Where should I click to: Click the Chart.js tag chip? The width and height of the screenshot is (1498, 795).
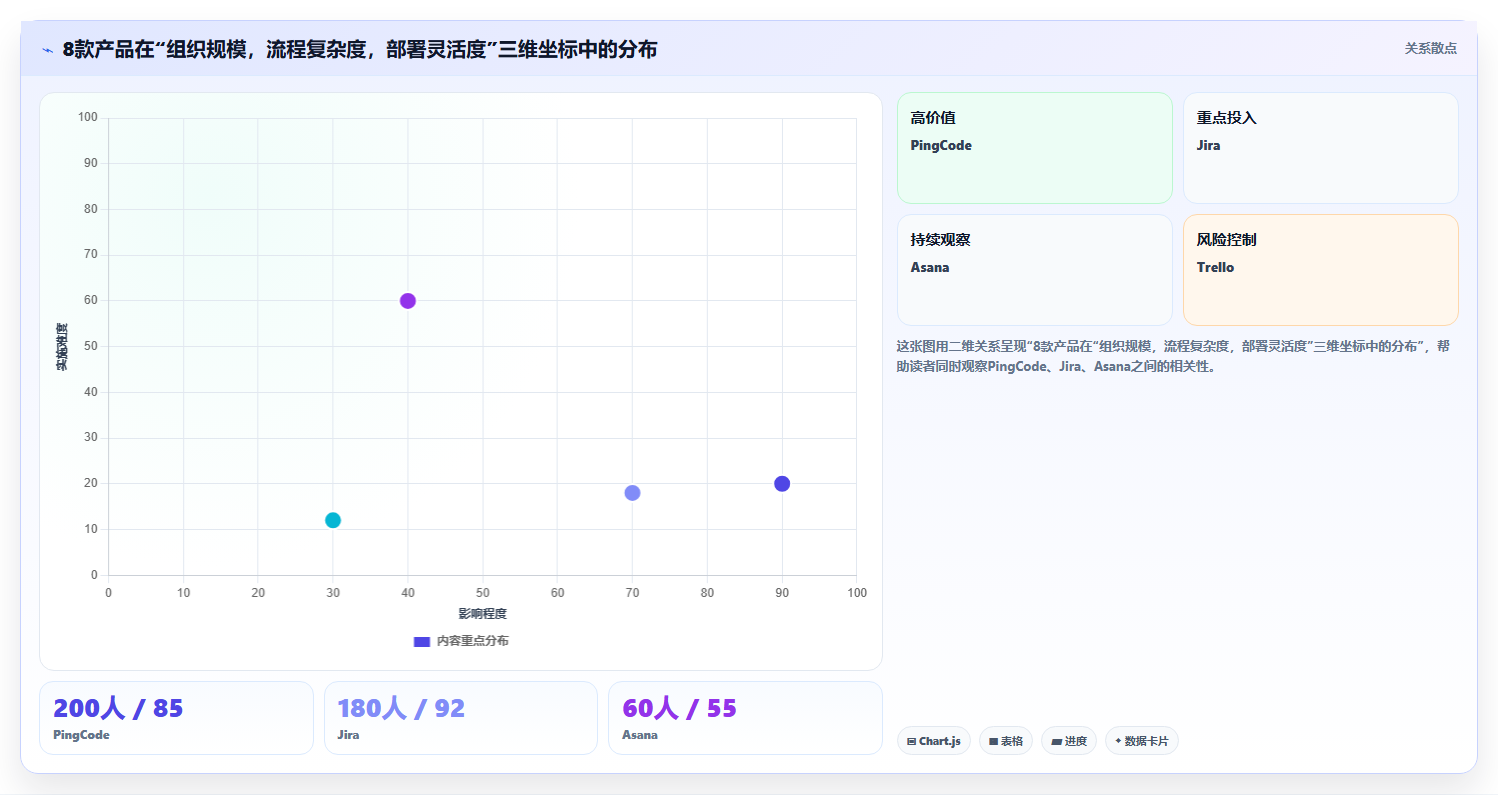click(933, 741)
